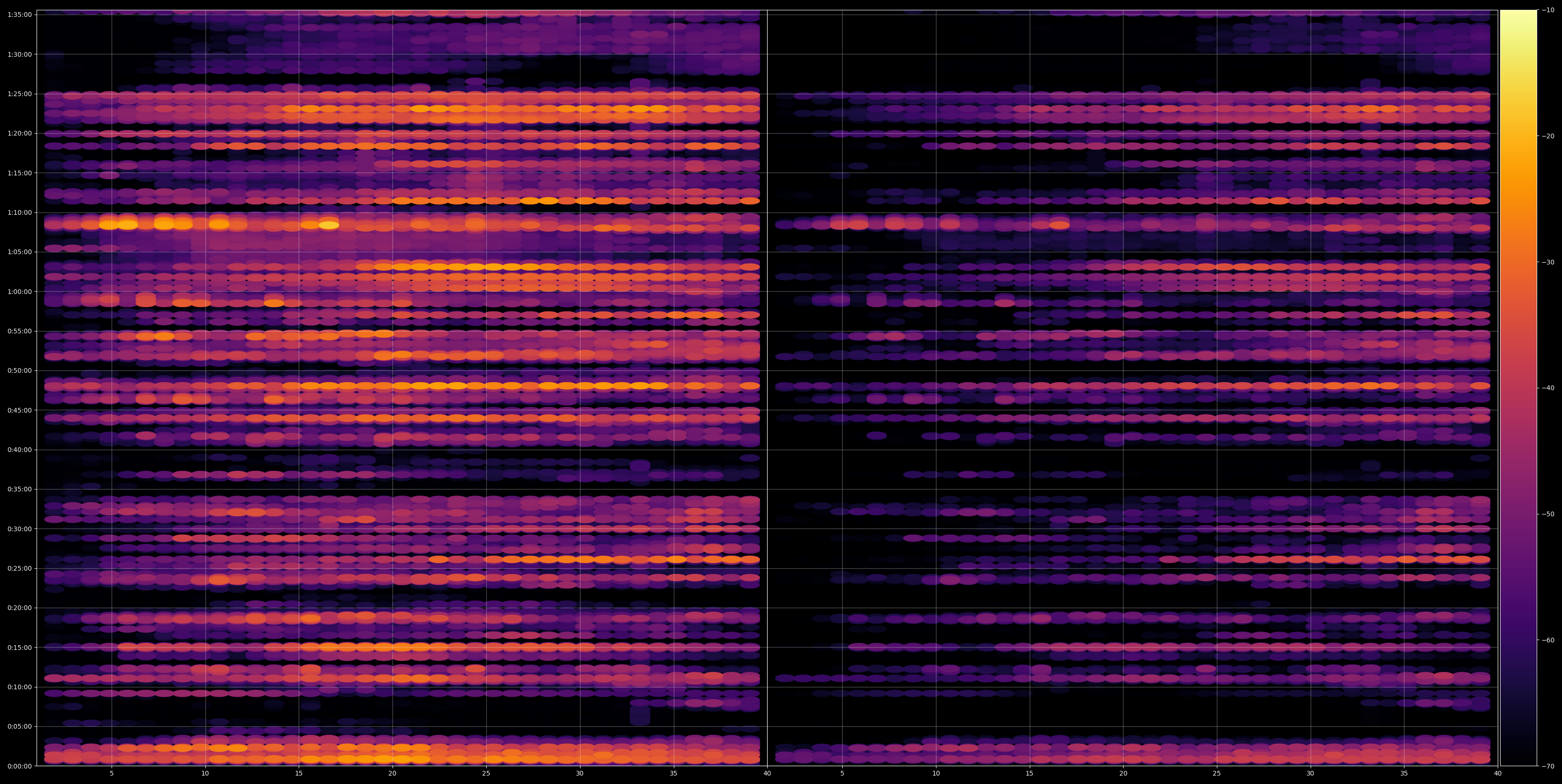Screen dimensions: 1562x784
Task: Click the 0:10:00 y-axis tick label
Action: coord(19,687)
